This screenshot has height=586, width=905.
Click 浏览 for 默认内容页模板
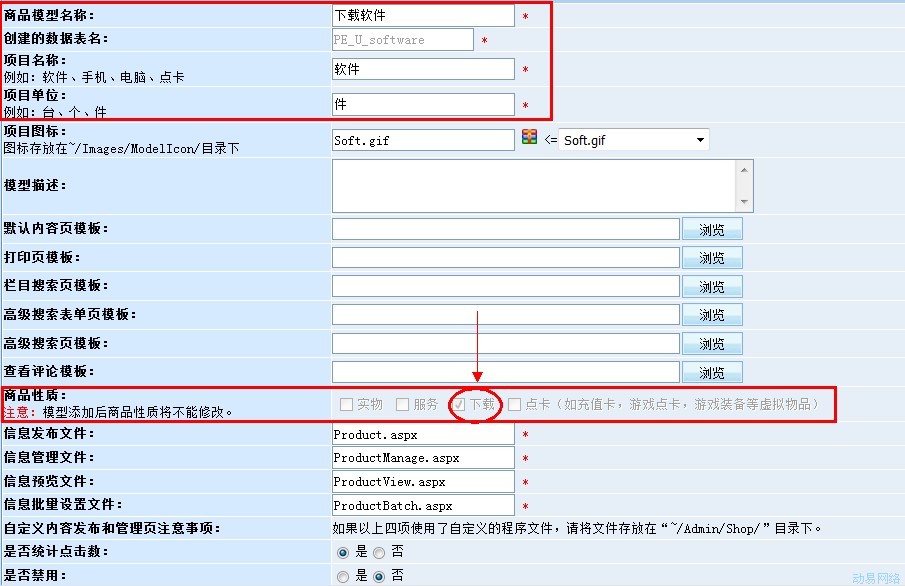click(712, 229)
